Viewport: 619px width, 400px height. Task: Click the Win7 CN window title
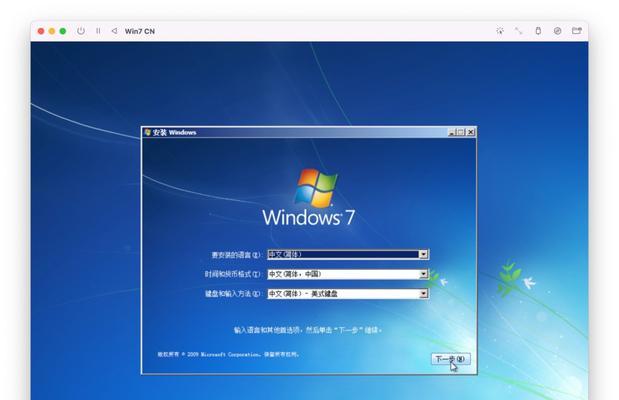click(x=140, y=31)
